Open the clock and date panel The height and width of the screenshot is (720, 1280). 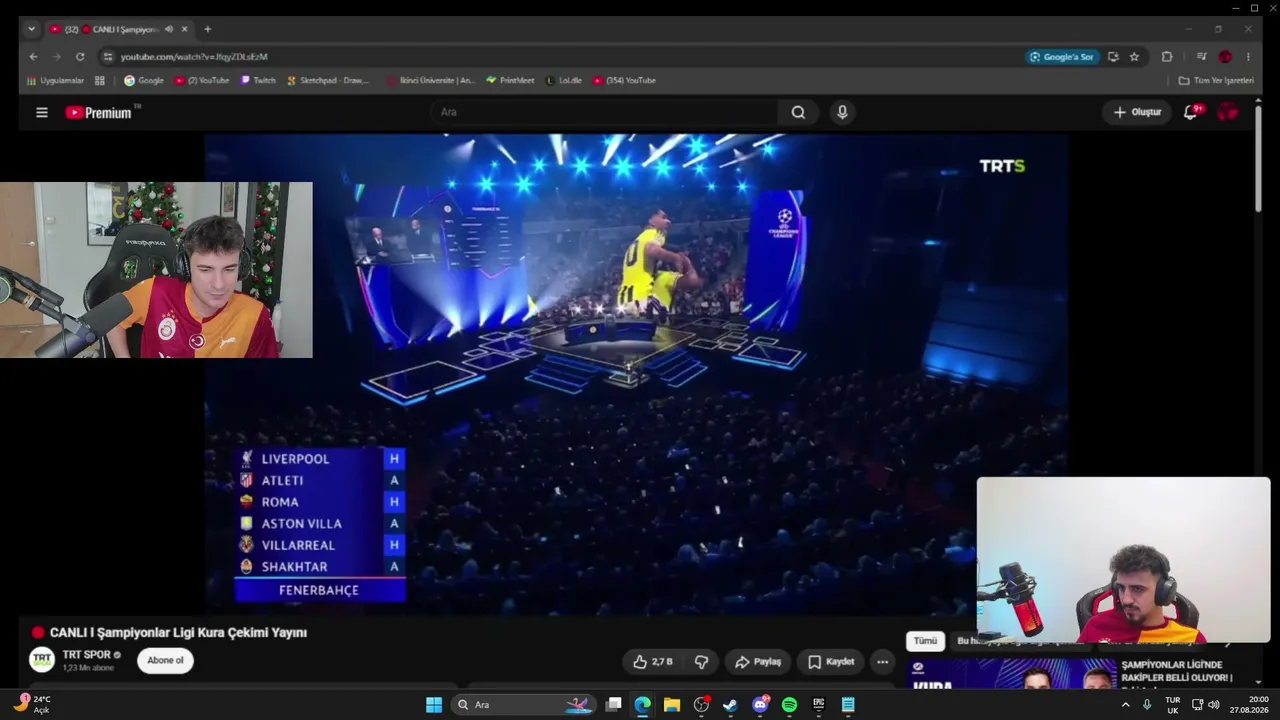tap(1250, 705)
